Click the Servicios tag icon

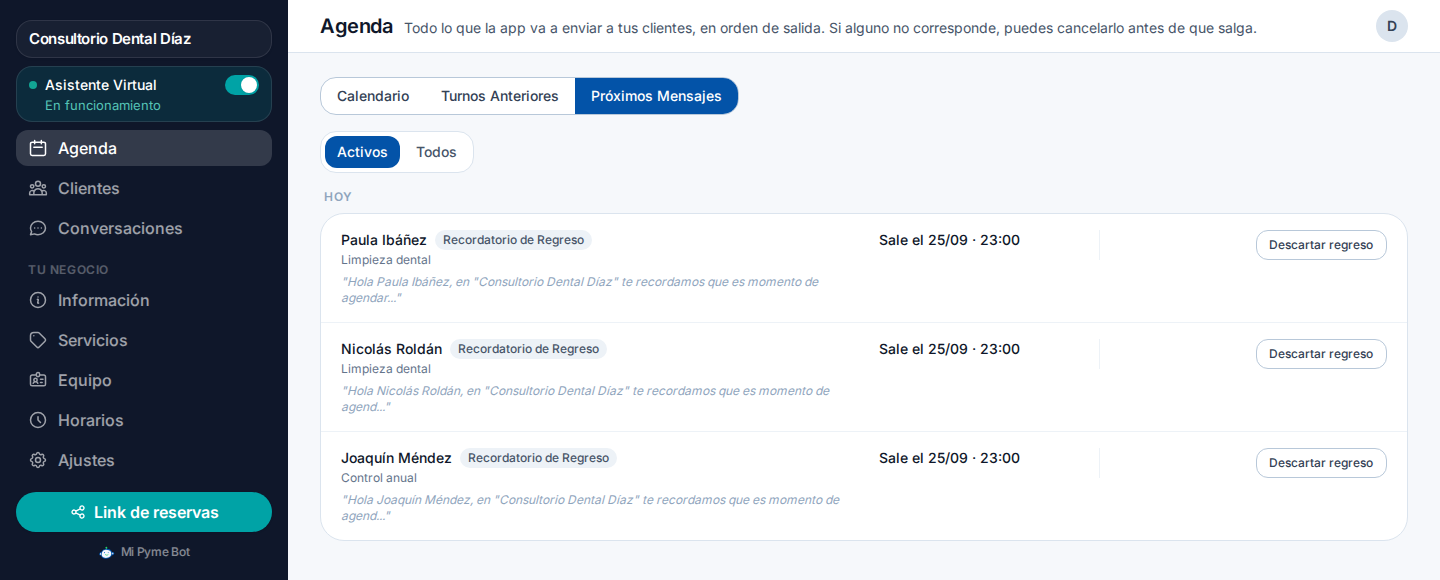point(38,340)
